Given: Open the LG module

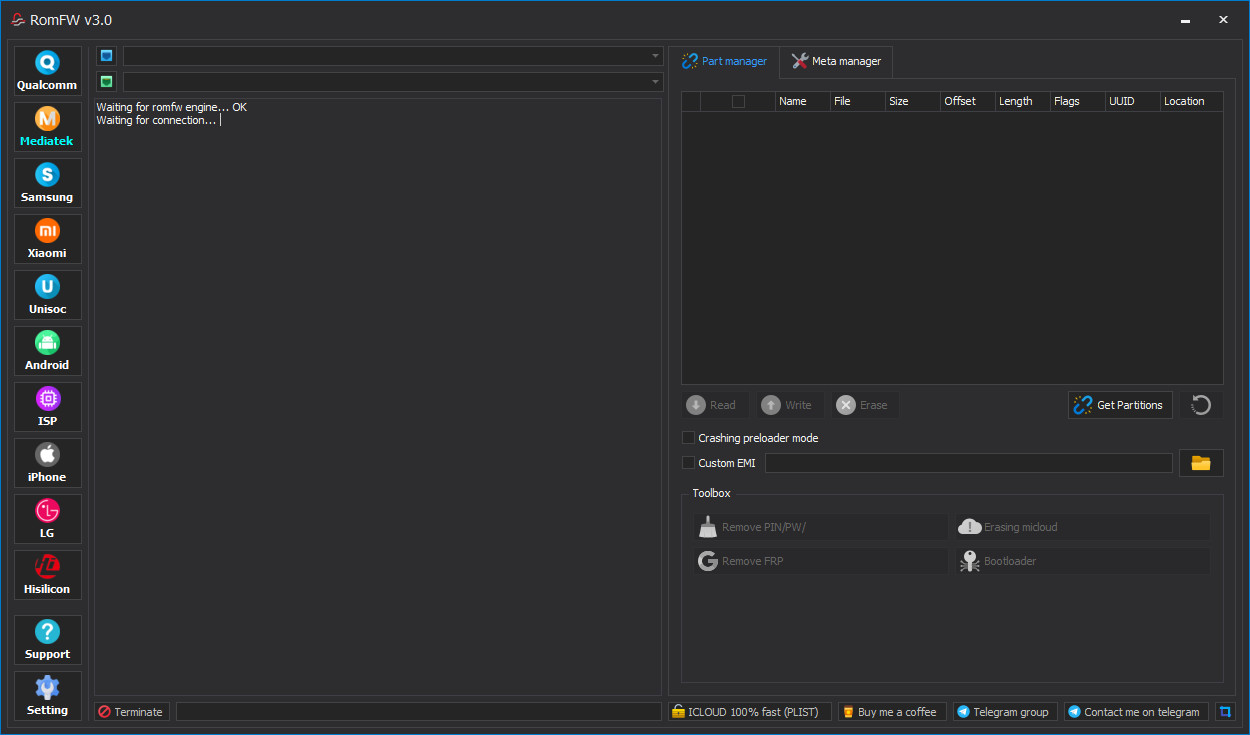Looking at the screenshot, I should tap(47, 519).
